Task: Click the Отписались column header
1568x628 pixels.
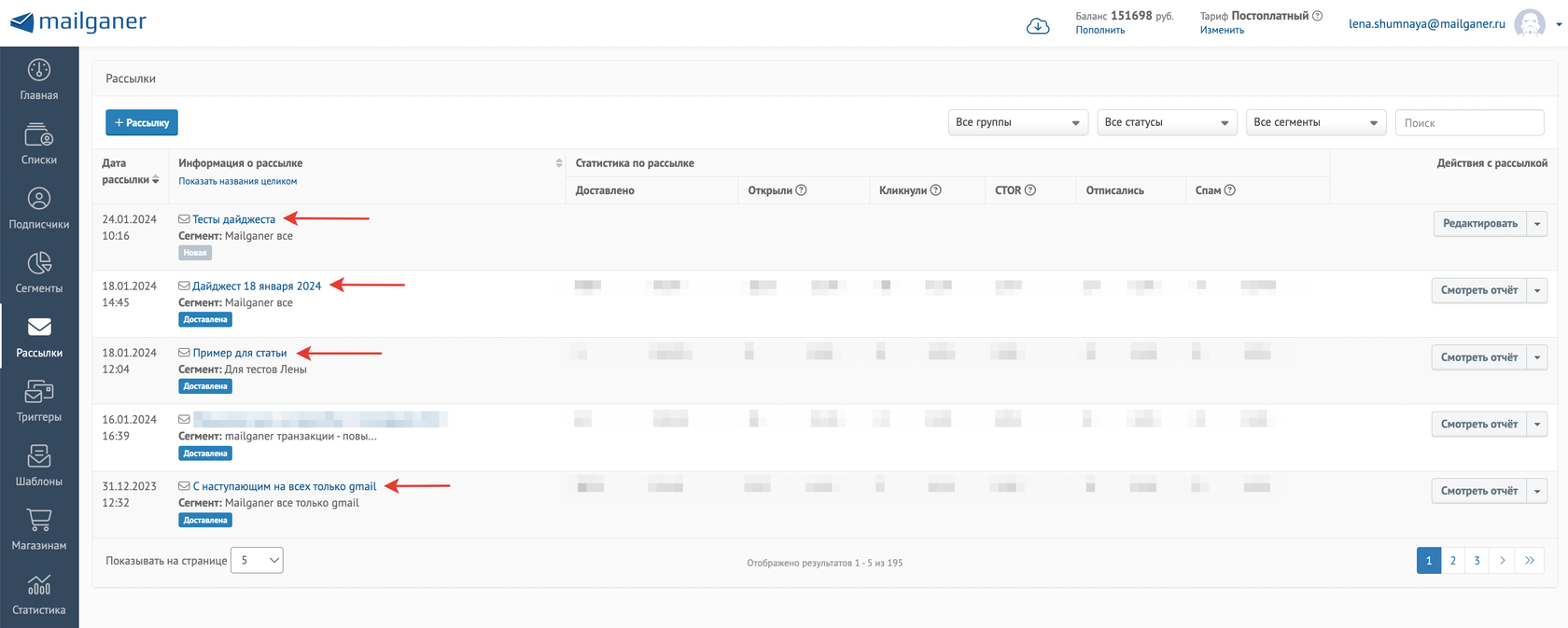Action: [1115, 190]
